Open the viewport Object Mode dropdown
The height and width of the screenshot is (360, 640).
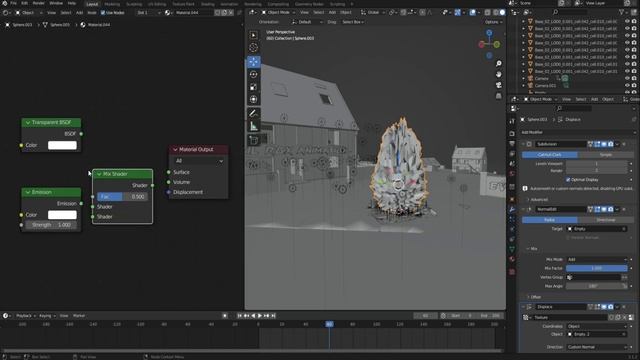279,13
